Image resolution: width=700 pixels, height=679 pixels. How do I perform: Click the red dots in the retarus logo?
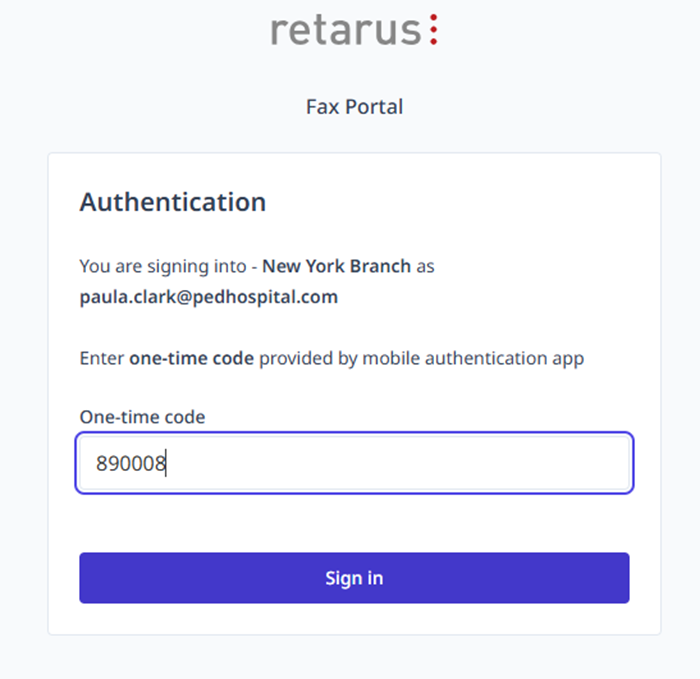pos(433,30)
